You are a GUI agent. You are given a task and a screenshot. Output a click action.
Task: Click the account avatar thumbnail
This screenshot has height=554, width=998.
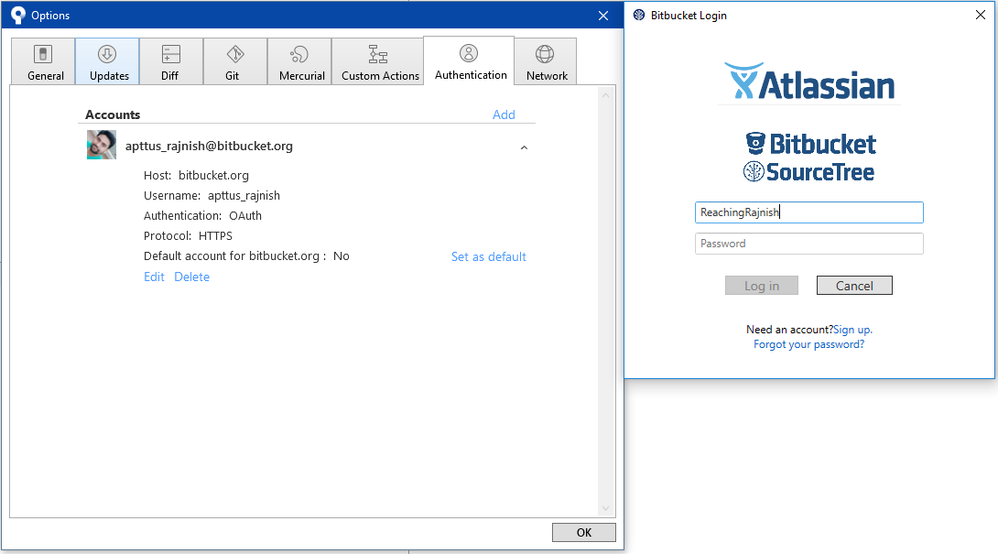[101, 145]
